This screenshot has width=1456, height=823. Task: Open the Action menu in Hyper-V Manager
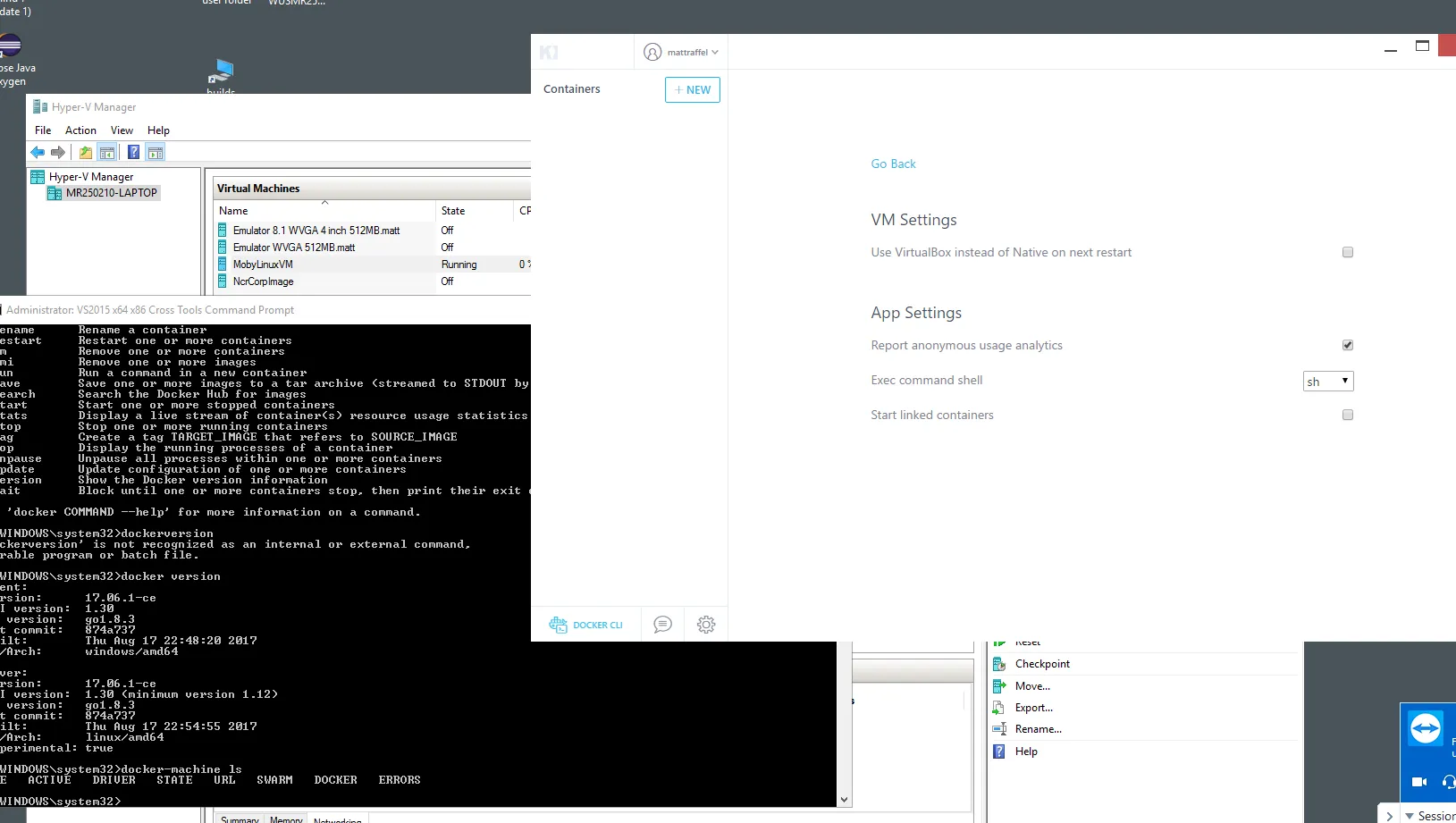pos(80,130)
